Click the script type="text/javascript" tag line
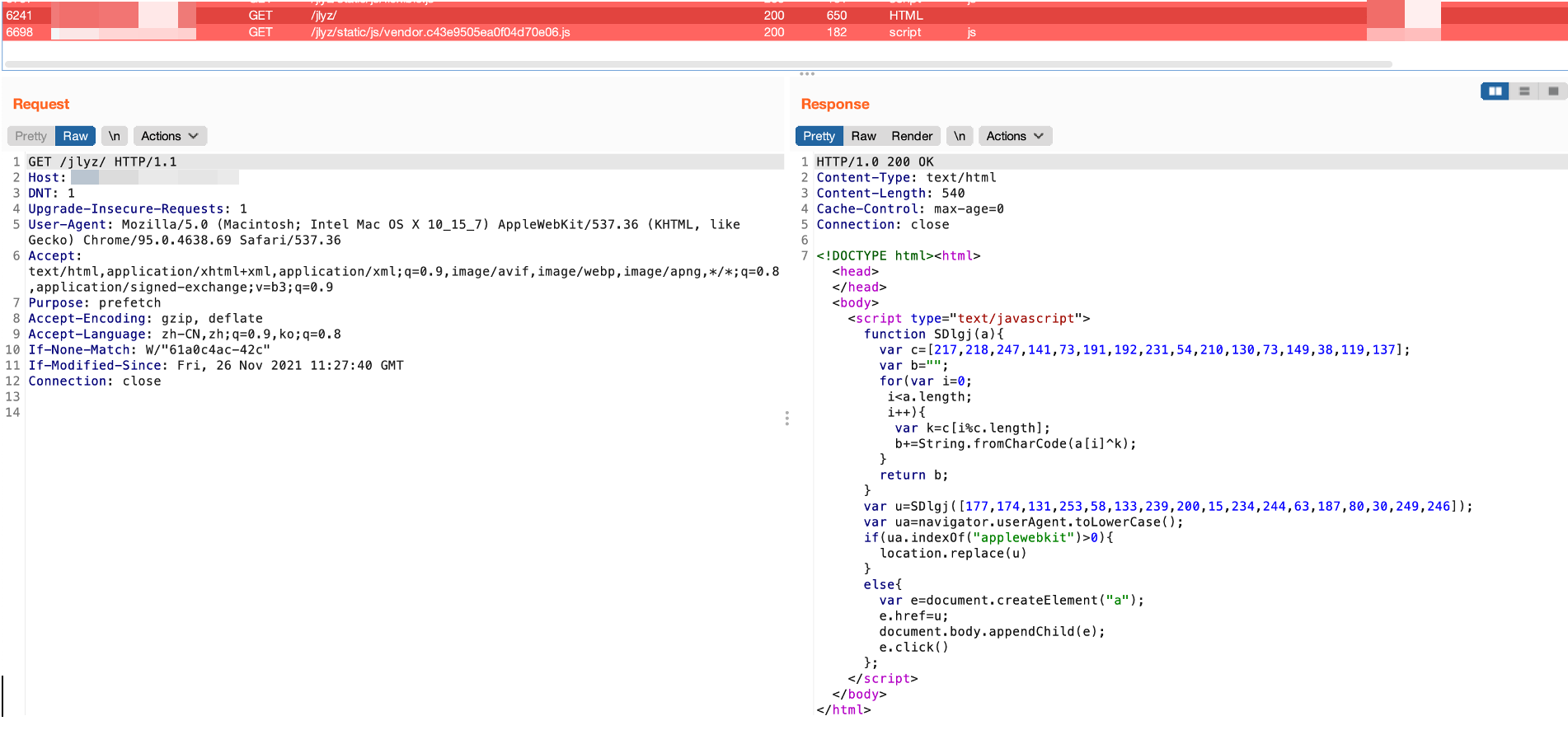The width and height of the screenshot is (1568, 730). click(969, 318)
